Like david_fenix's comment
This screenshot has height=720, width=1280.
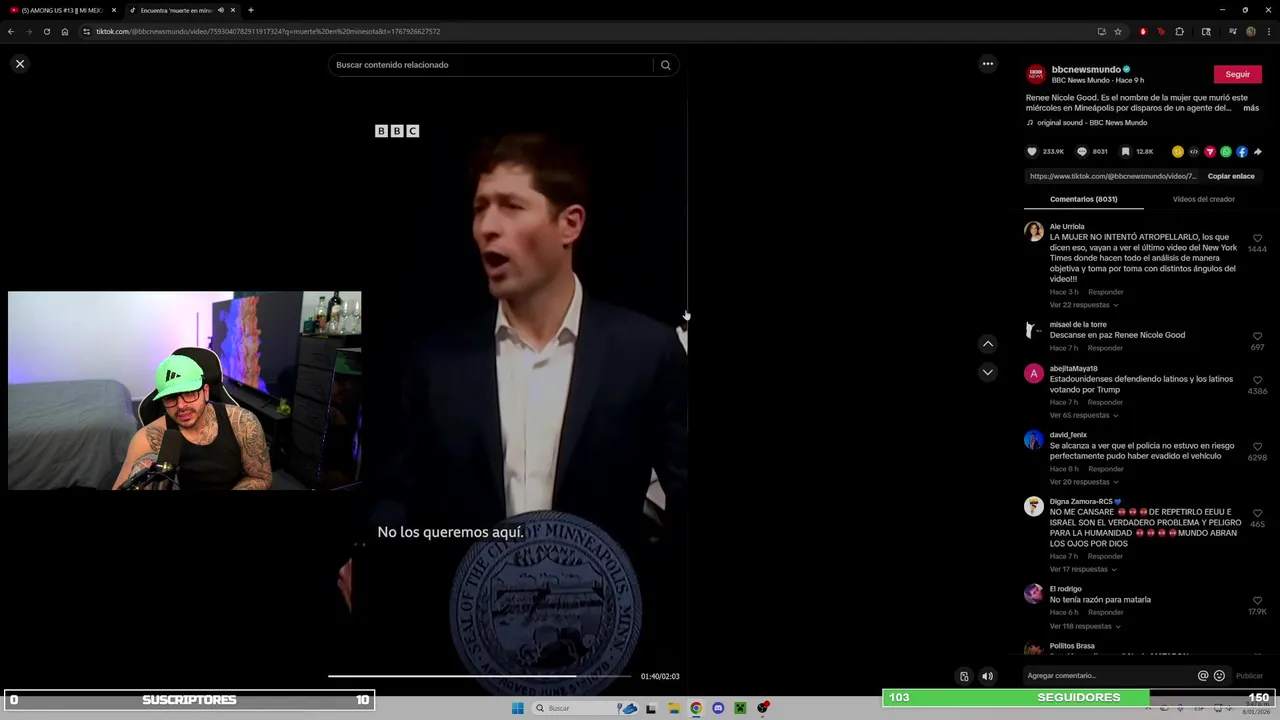coord(1258,447)
